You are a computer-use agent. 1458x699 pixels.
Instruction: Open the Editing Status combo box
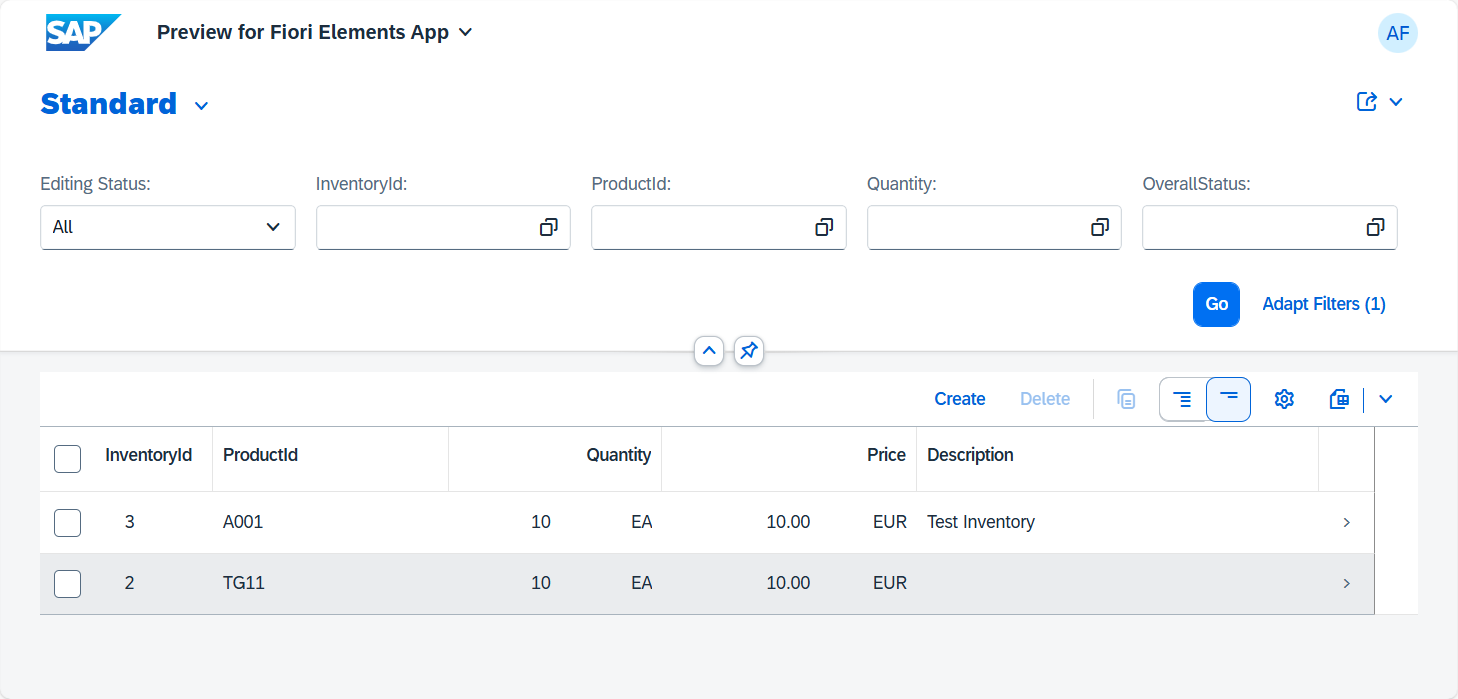168,227
